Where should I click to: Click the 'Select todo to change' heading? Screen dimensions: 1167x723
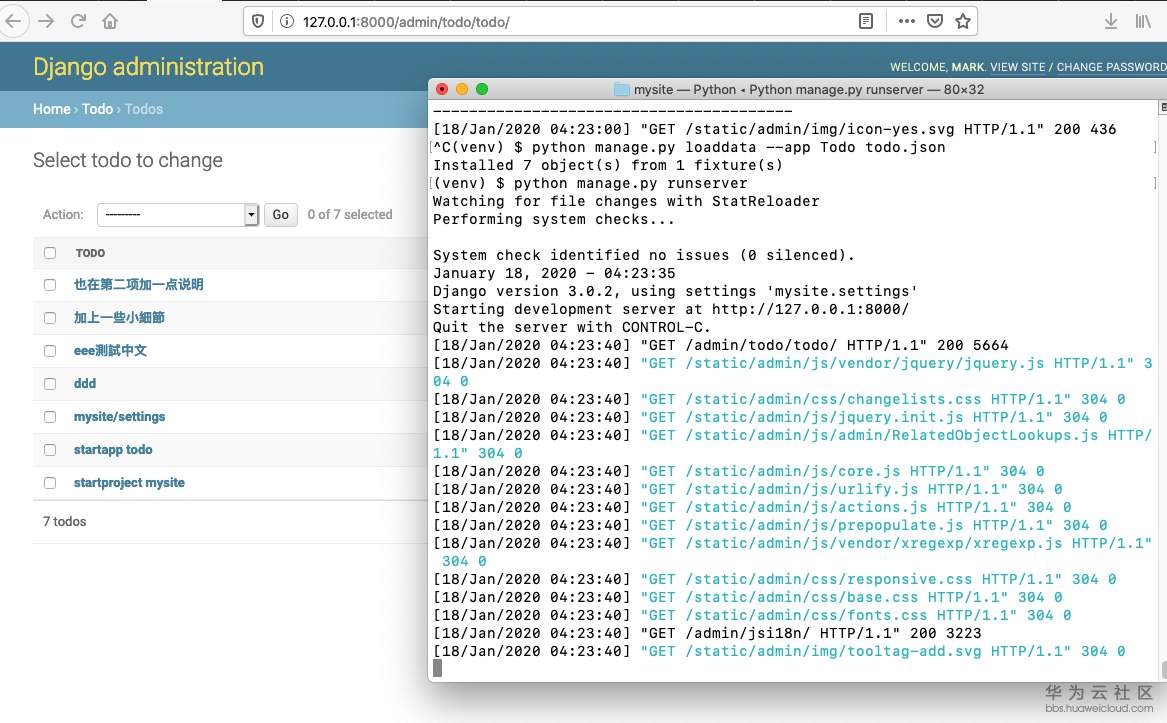pyautogui.click(x=128, y=160)
